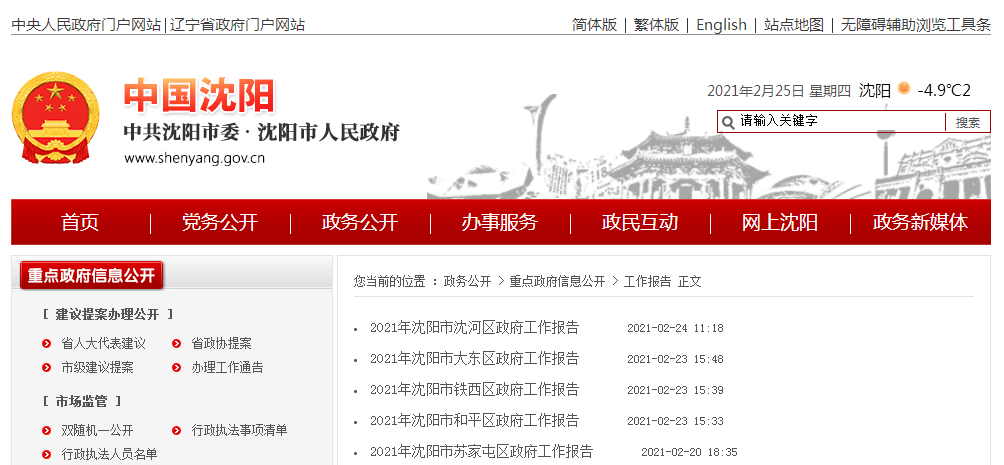The width and height of the screenshot is (1004, 465).
Task: Open 首页 in the red navigation bar
Action: click(x=80, y=222)
